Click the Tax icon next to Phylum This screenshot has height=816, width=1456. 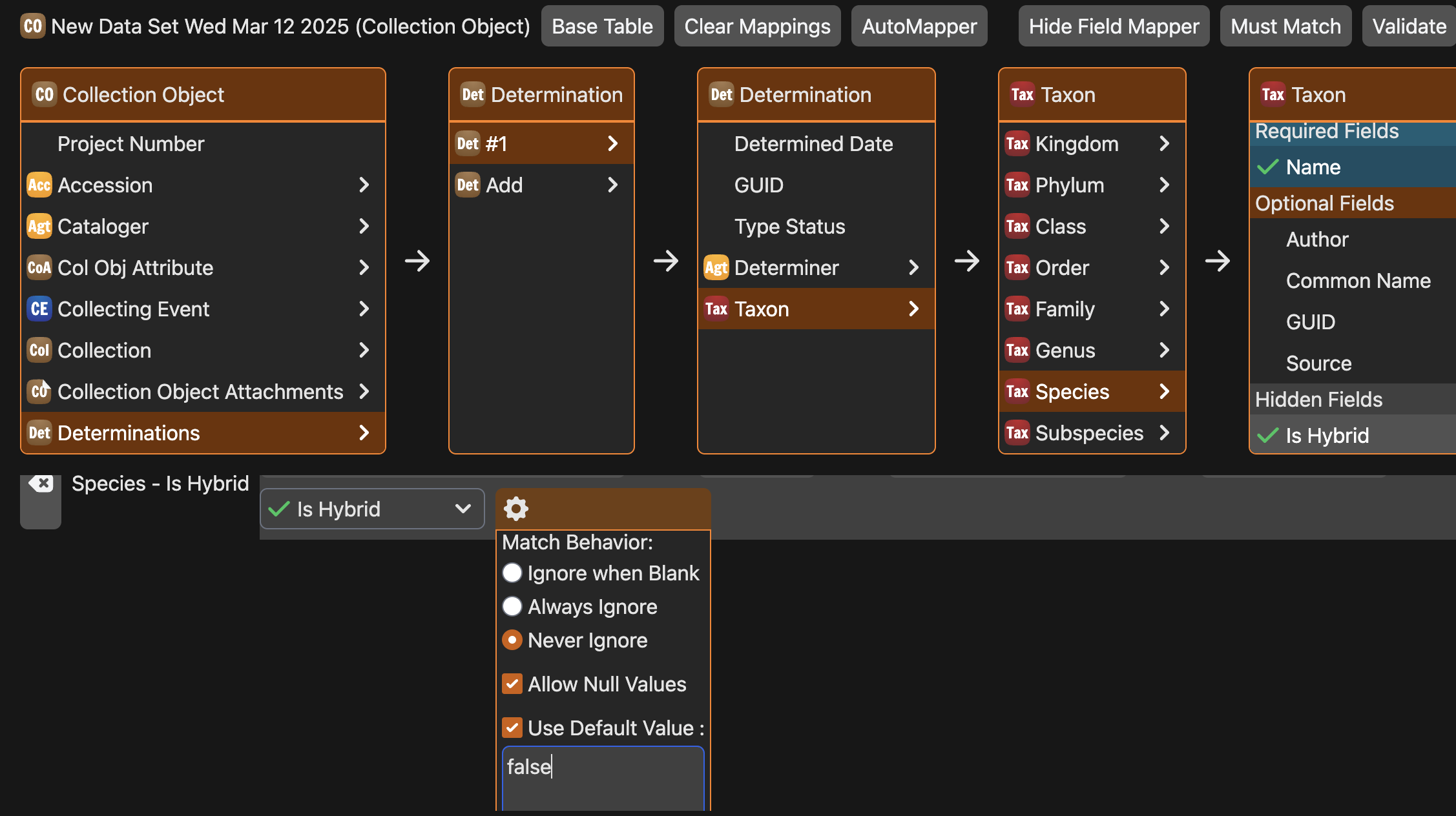1017,185
